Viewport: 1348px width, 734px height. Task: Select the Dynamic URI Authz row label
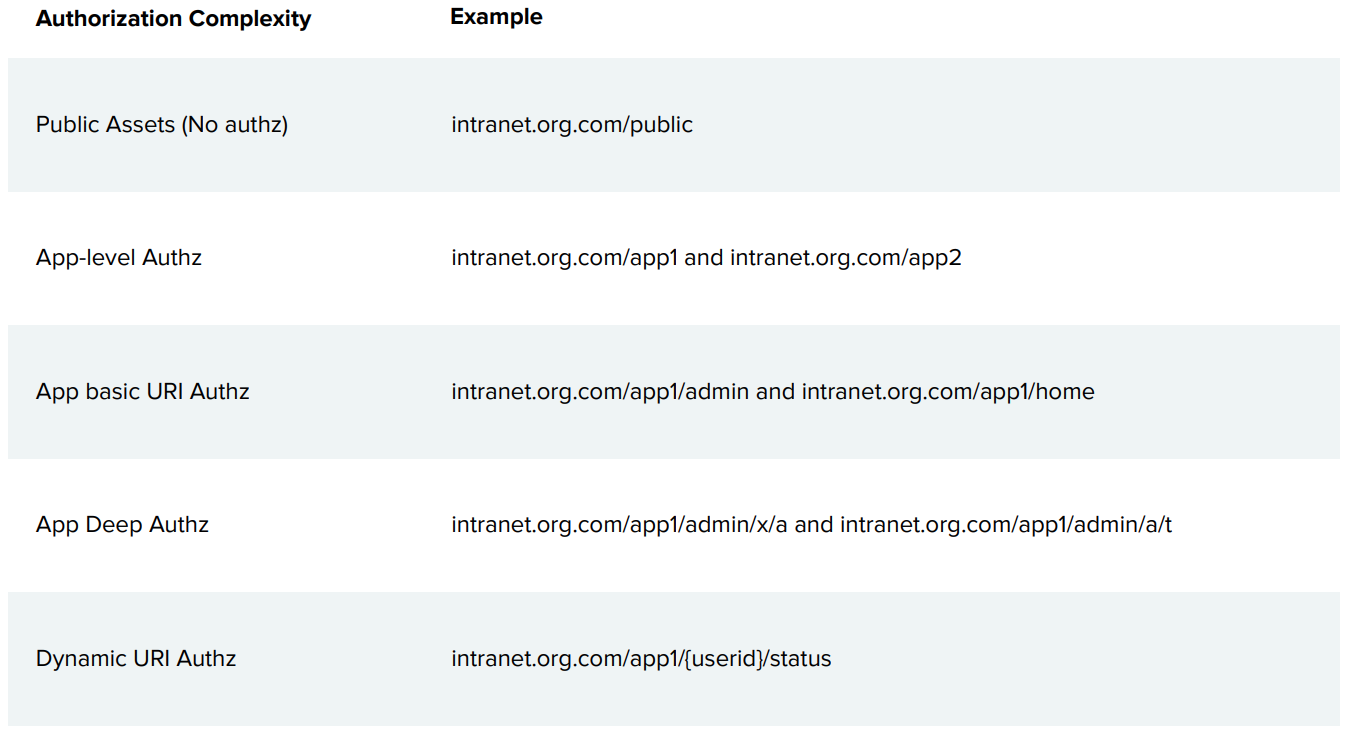(x=136, y=659)
